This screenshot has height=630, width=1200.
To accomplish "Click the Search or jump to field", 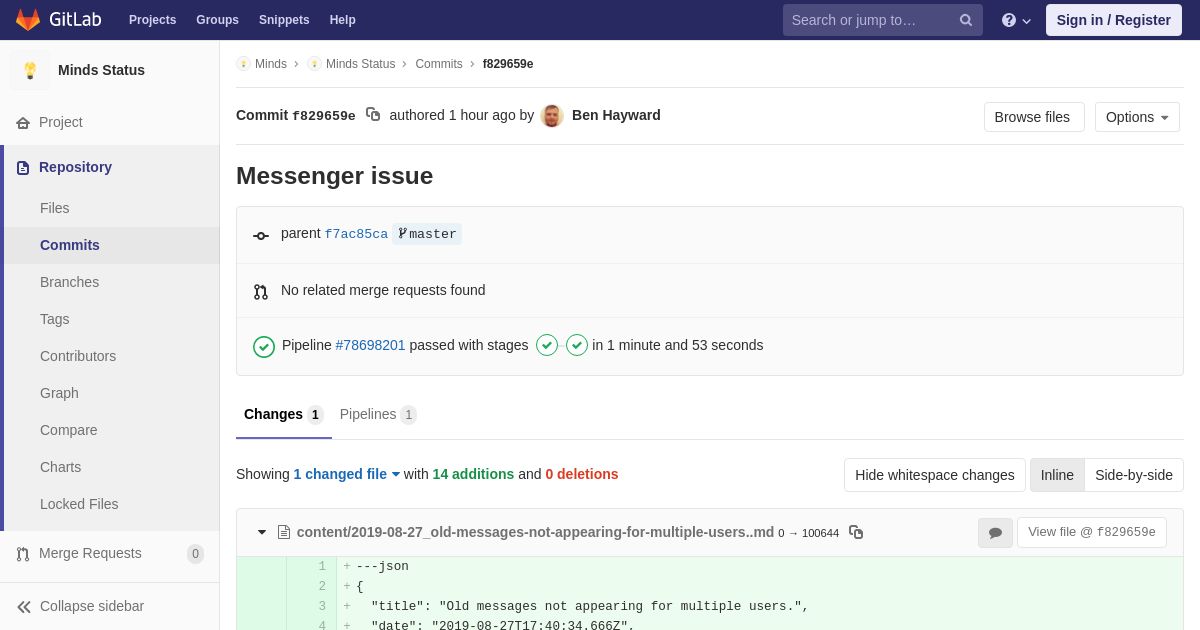I will 868,20.
